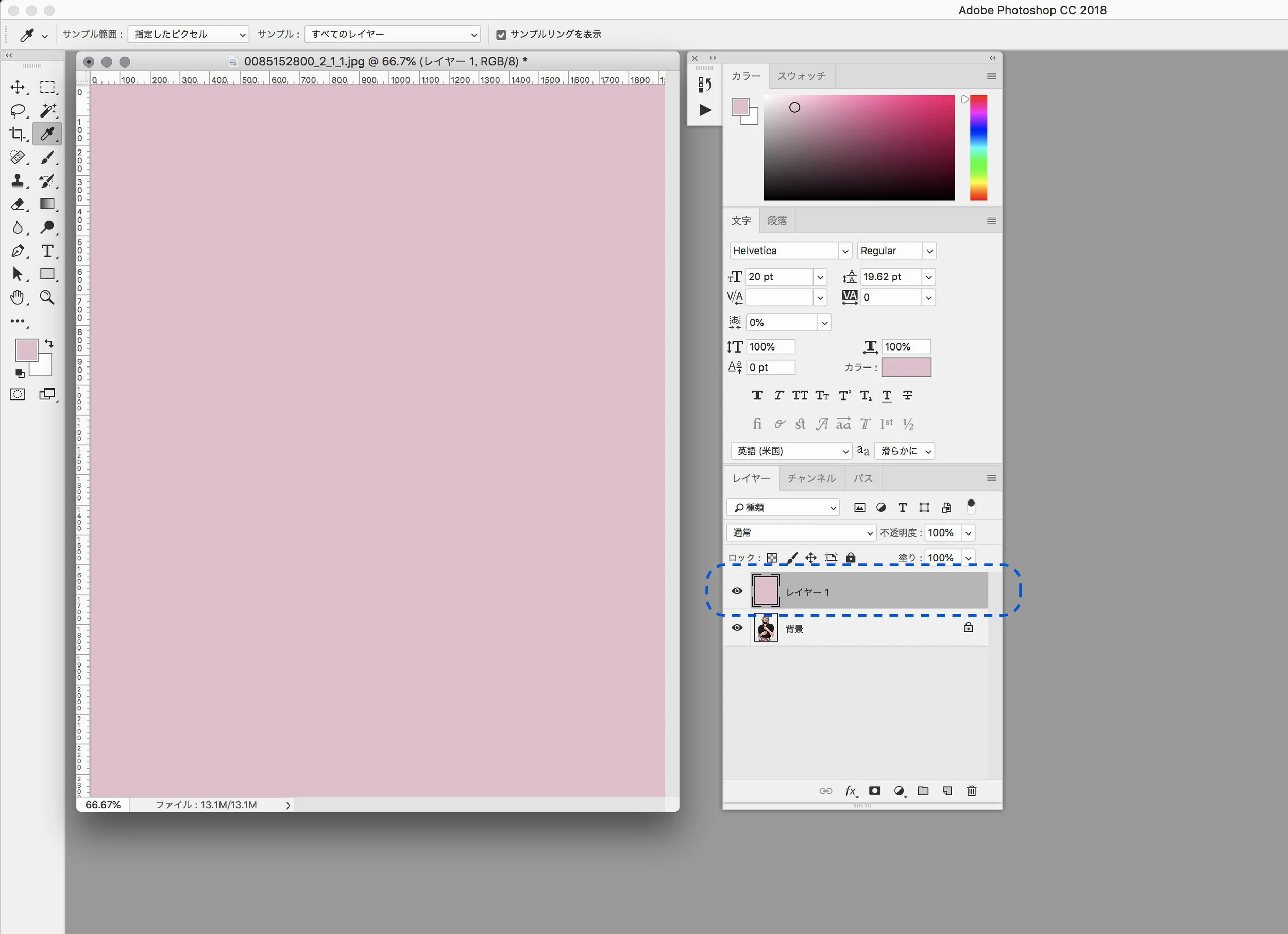Select the Horizontal Type tool
This screenshot has width=1288, height=934.
48,251
